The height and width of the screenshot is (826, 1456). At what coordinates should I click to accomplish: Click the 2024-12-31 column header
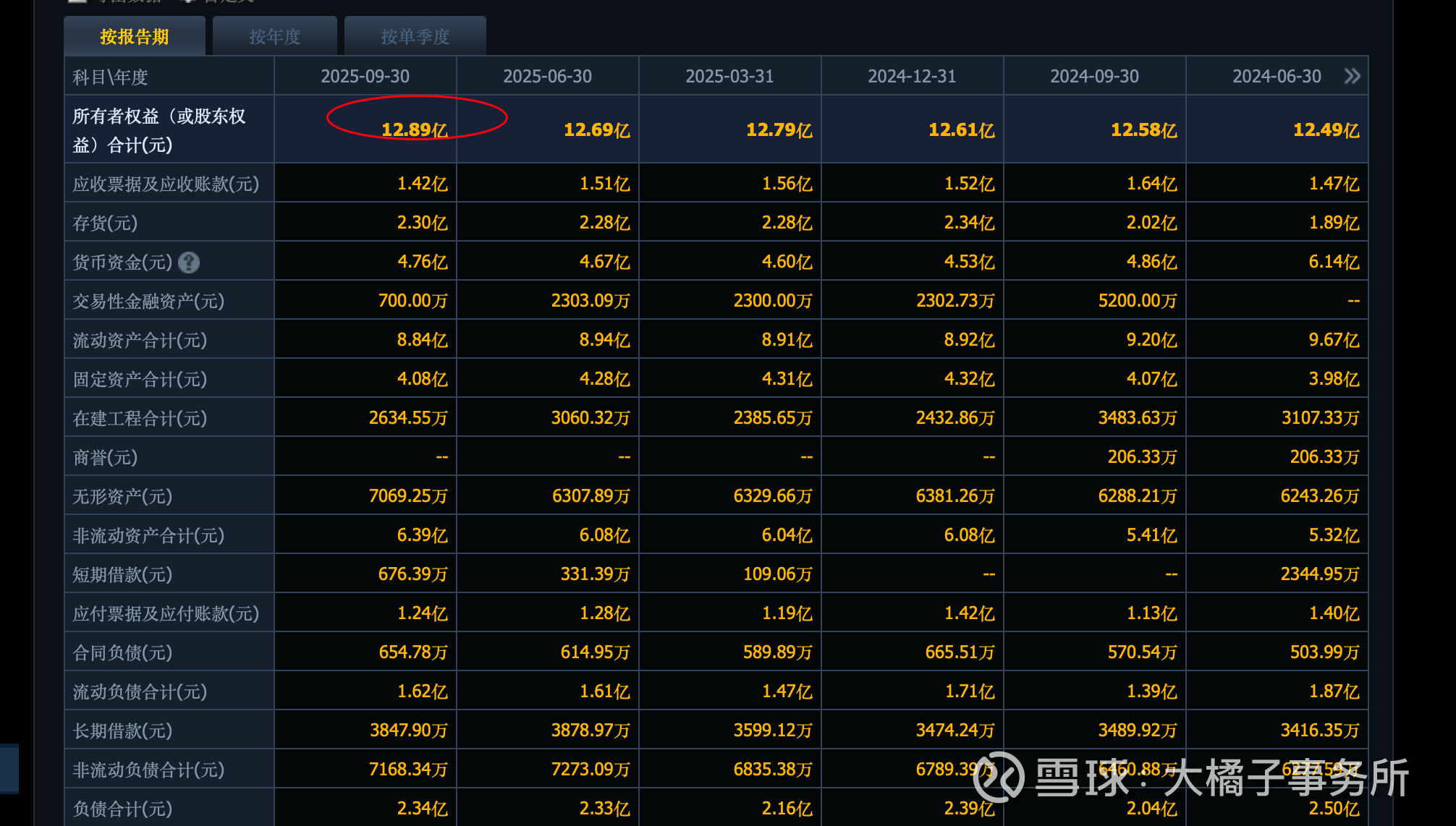pyautogui.click(x=912, y=76)
